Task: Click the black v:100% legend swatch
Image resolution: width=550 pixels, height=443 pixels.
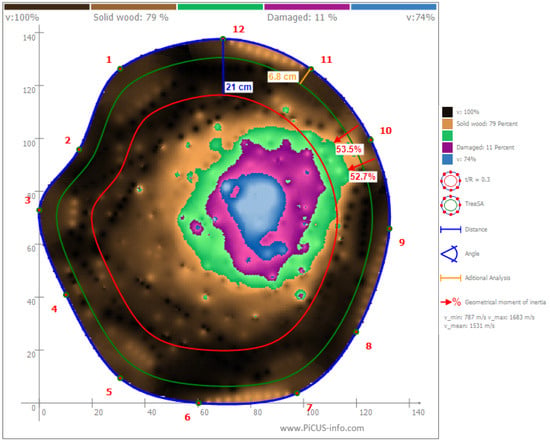Action: point(447,112)
